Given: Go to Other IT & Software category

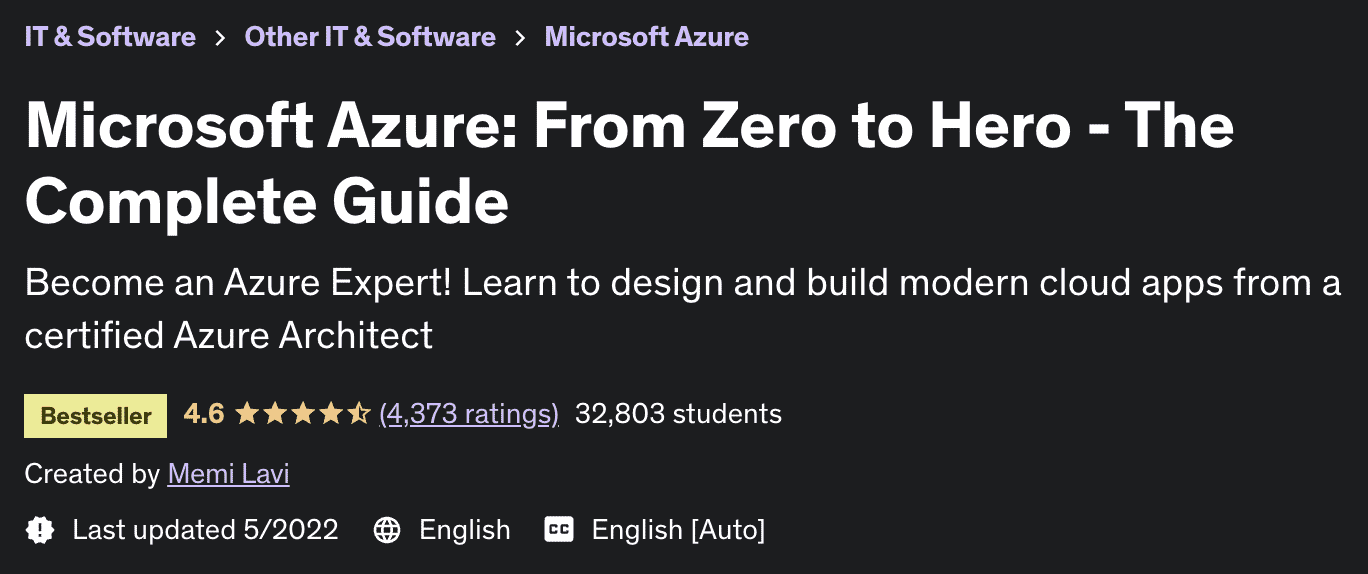Looking at the screenshot, I should pyautogui.click(x=370, y=37).
